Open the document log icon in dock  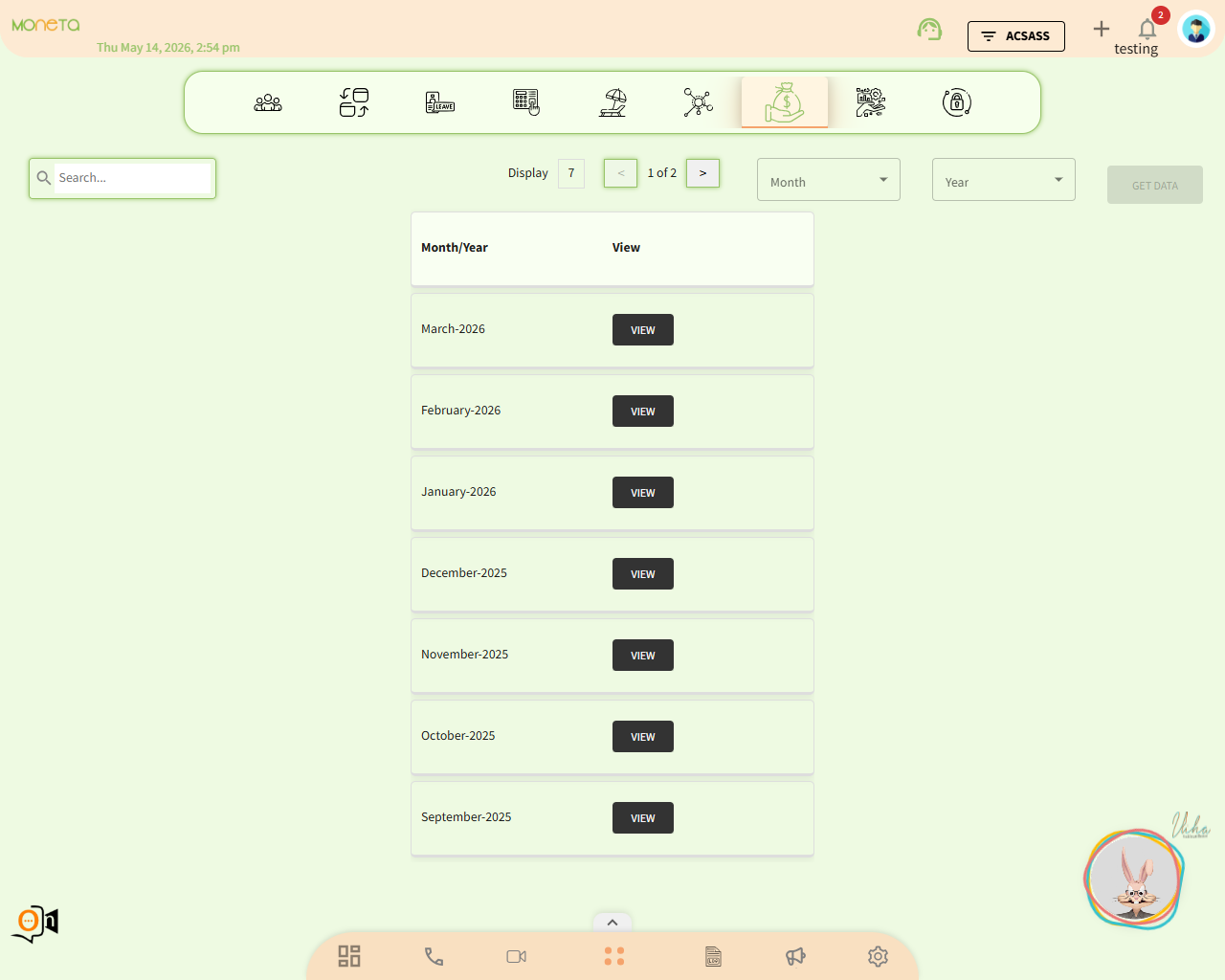(x=713, y=956)
